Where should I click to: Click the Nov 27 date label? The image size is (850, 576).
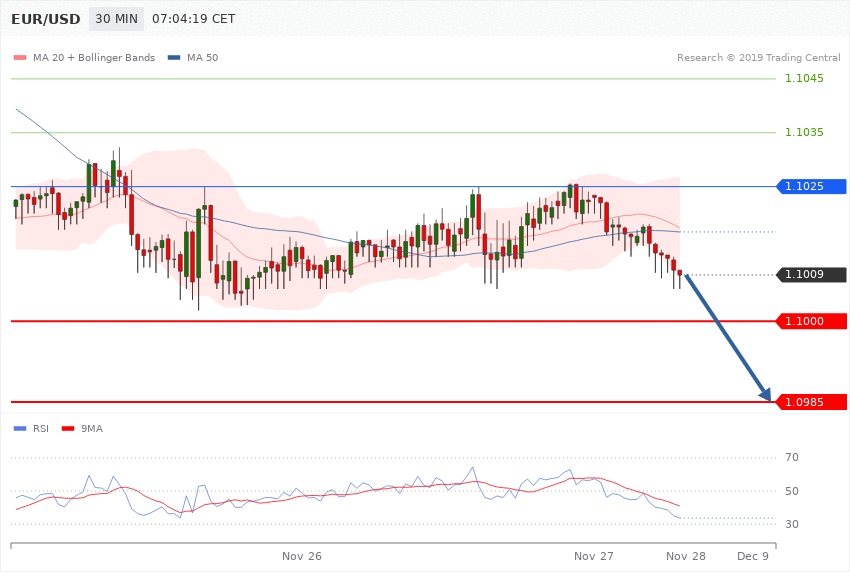pos(593,555)
